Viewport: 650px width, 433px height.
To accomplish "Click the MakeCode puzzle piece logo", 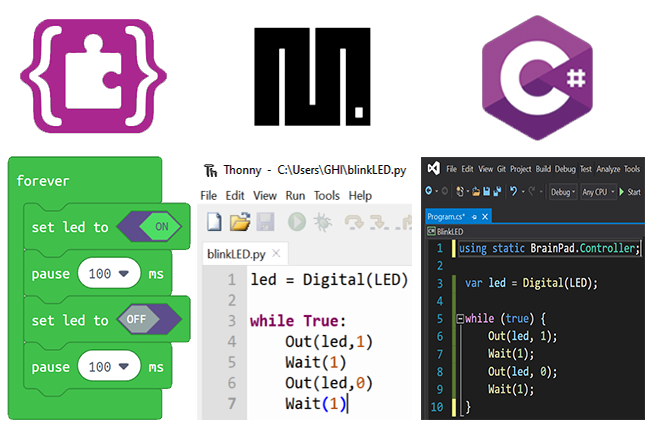I will (x=94, y=76).
